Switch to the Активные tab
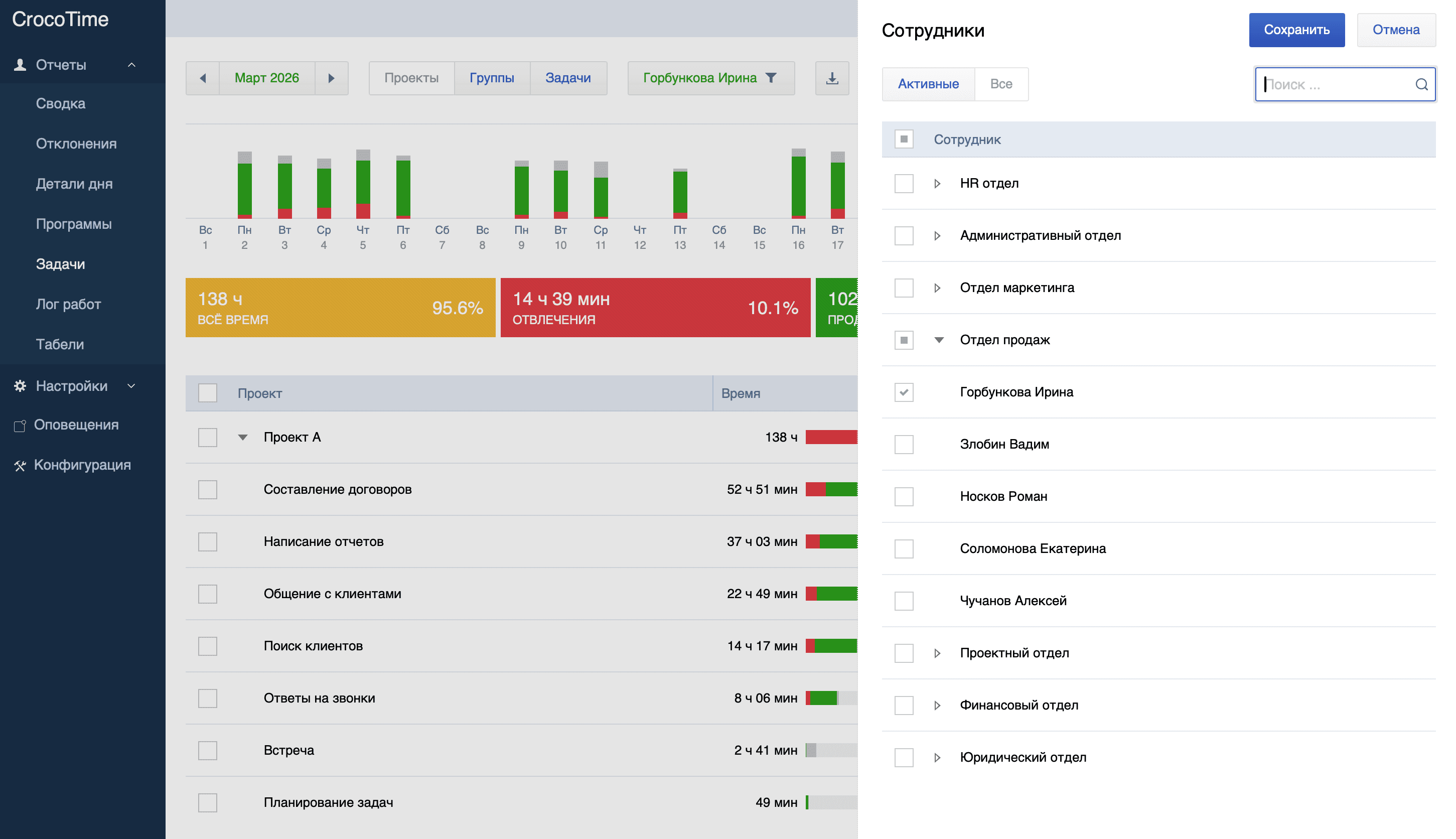Image resolution: width=1456 pixels, height=839 pixels. (x=928, y=84)
